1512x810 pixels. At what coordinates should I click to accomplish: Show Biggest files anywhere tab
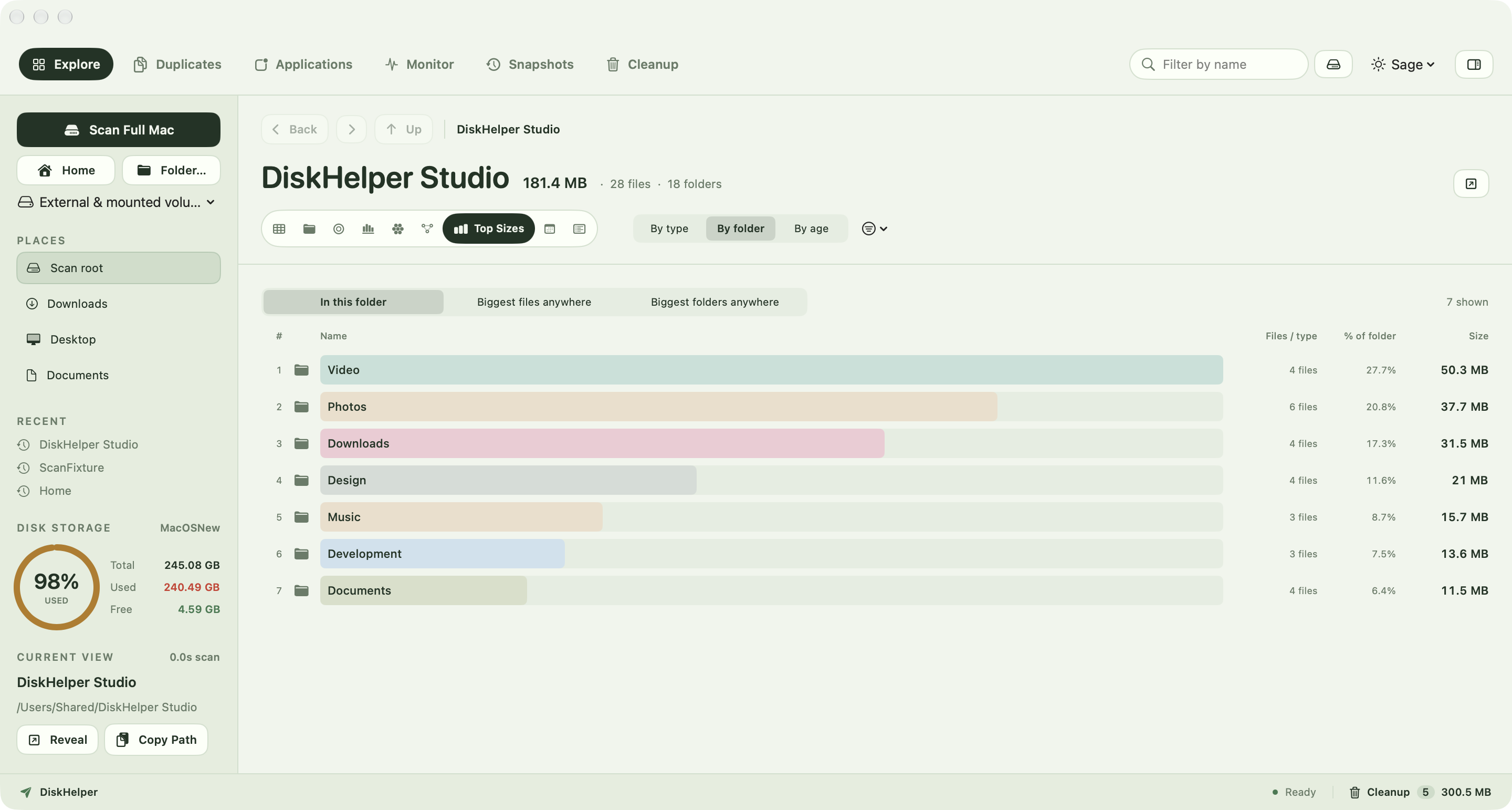(x=534, y=302)
